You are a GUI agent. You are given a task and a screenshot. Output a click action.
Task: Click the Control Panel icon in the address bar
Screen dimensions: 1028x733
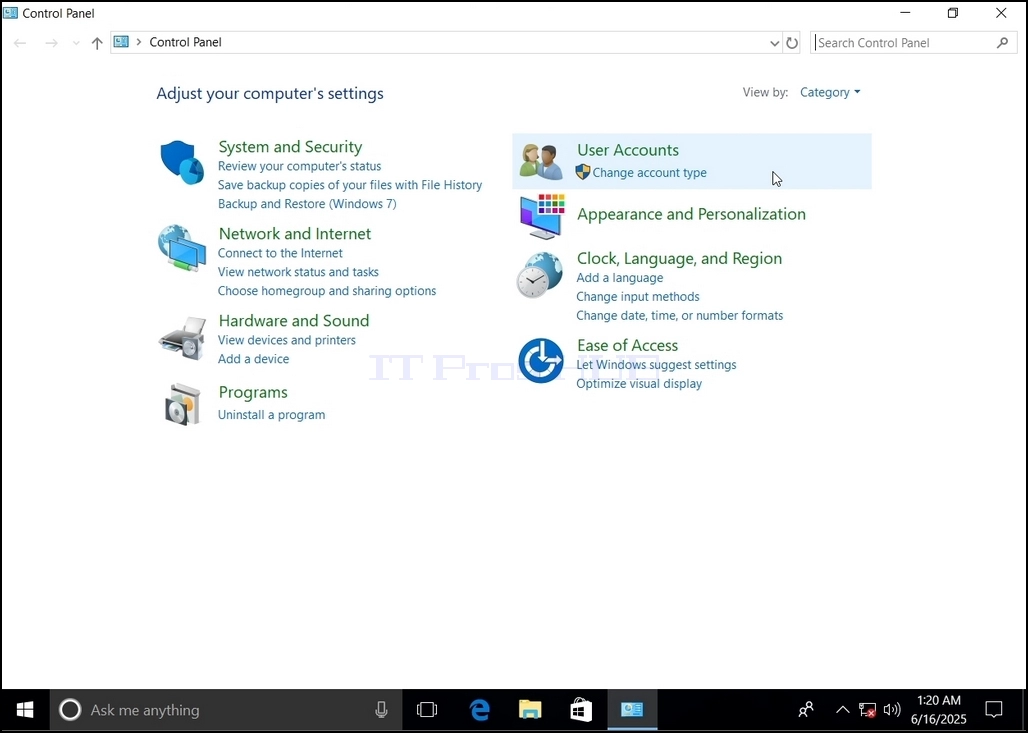point(121,42)
